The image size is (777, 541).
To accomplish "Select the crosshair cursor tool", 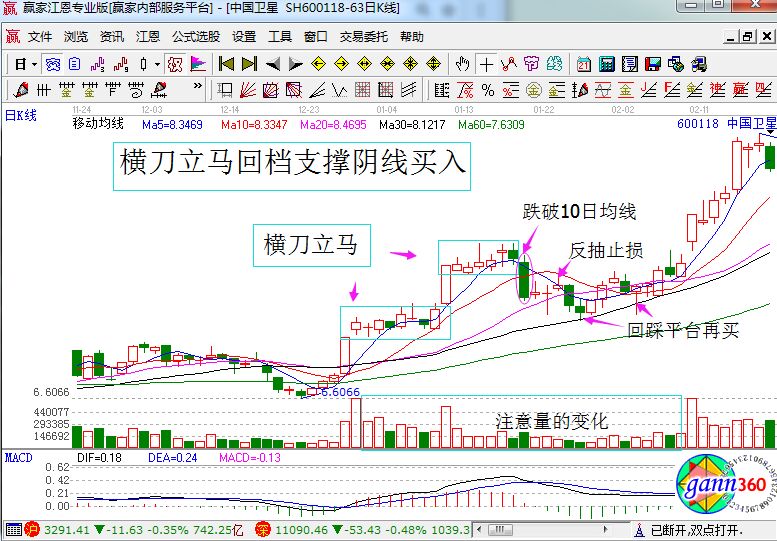I will pyautogui.click(x=486, y=64).
